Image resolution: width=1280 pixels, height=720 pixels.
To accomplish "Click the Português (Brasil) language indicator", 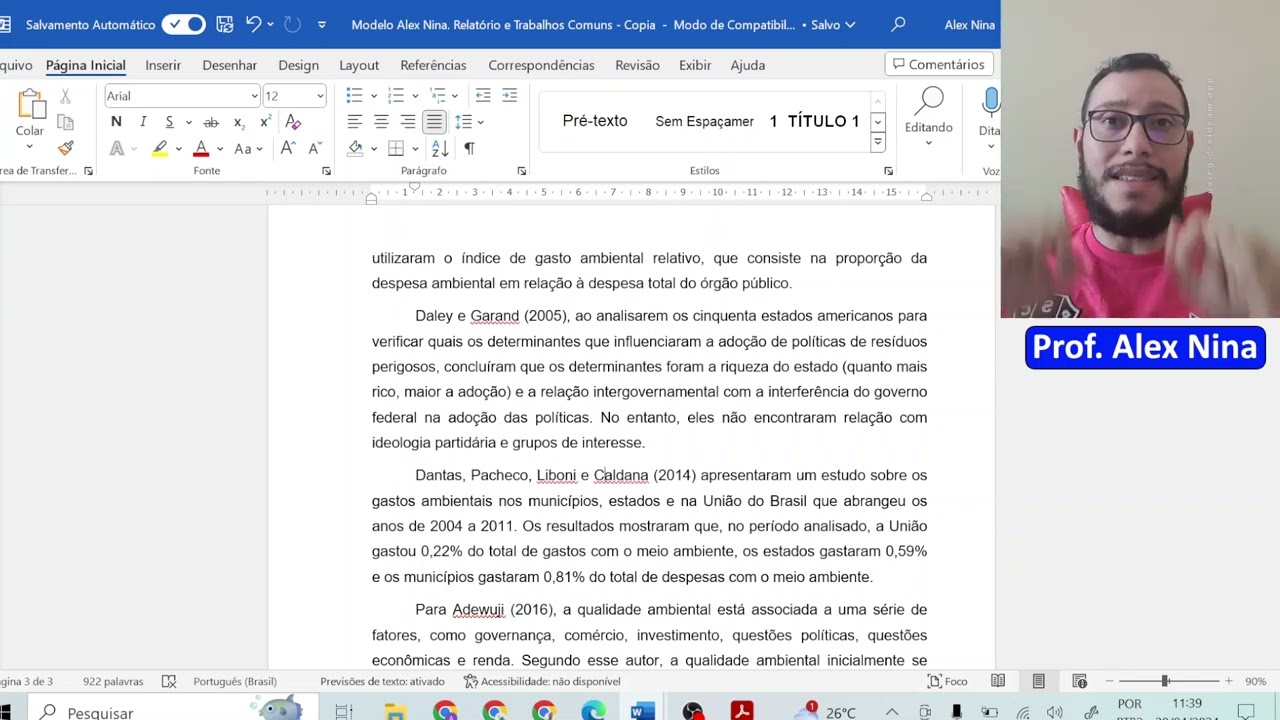I will [235, 681].
